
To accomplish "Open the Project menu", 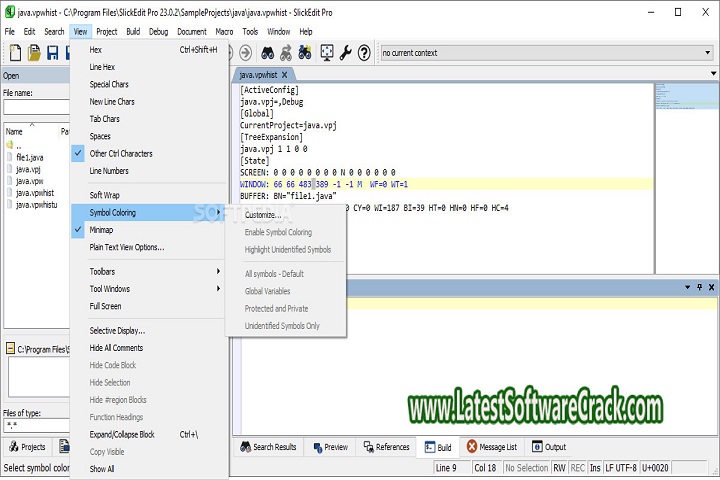I will point(107,32).
